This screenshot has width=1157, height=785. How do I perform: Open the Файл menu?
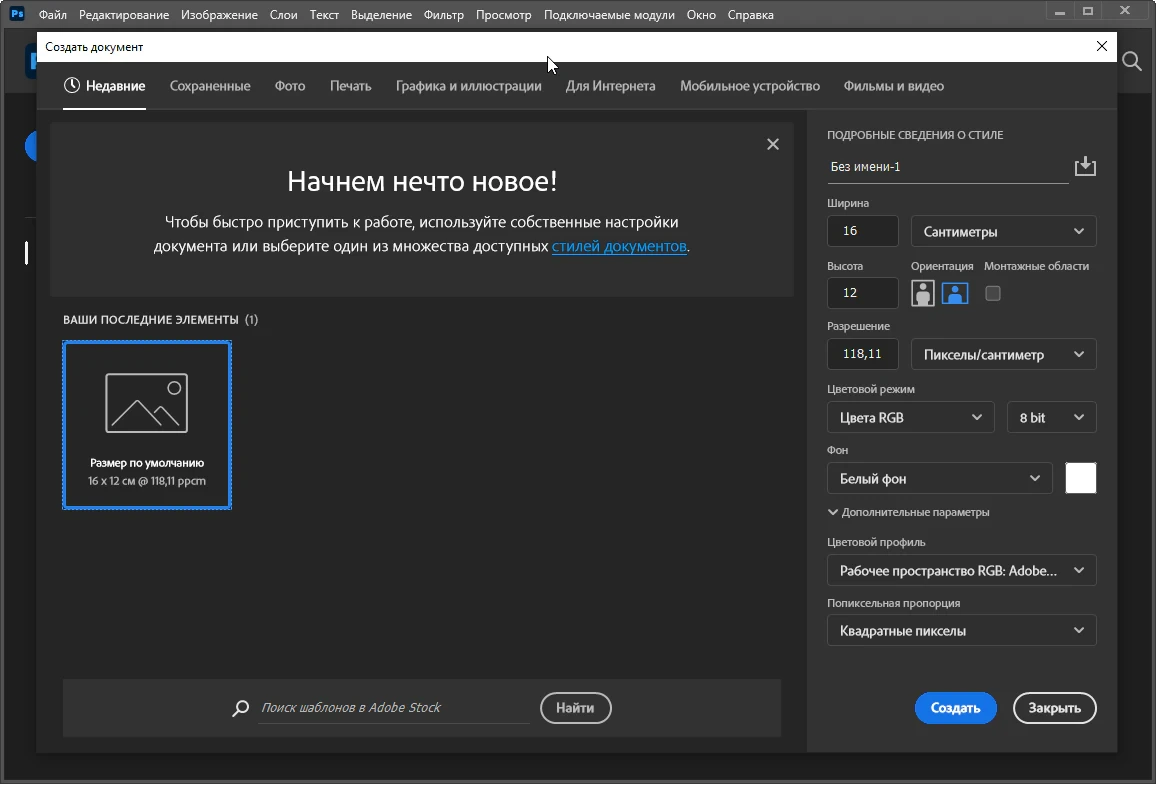(x=52, y=15)
